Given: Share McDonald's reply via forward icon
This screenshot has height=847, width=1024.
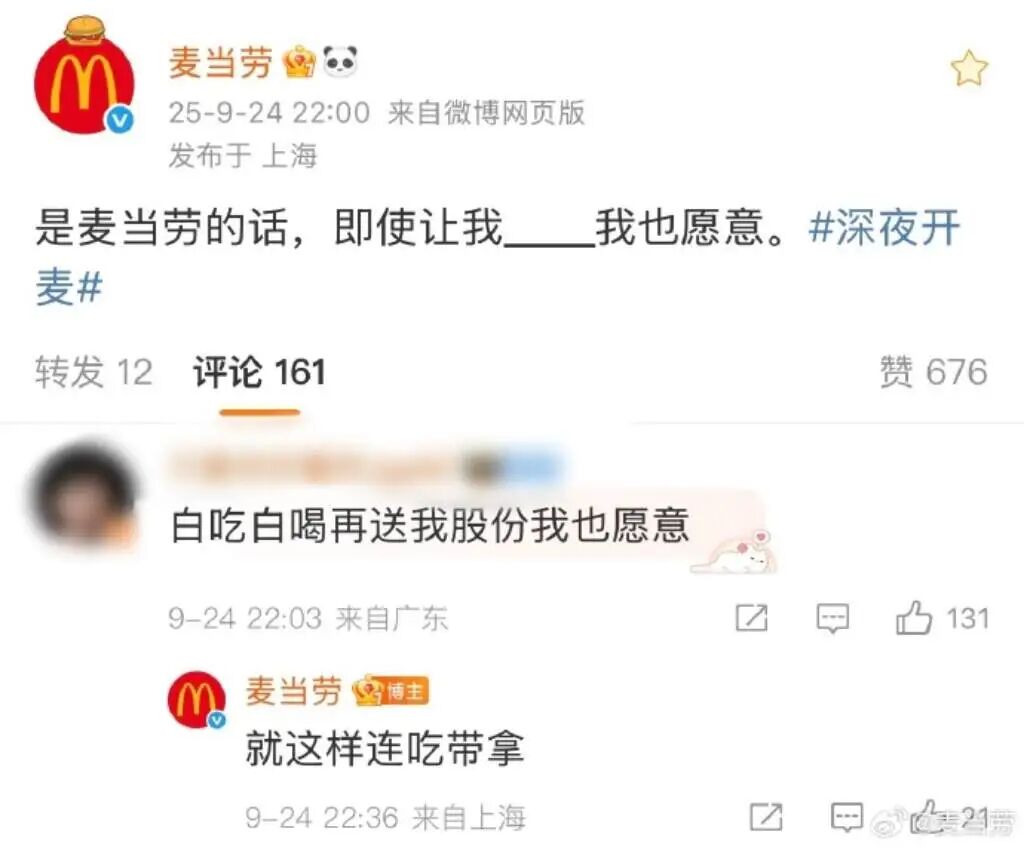Looking at the screenshot, I should [x=766, y=817].
